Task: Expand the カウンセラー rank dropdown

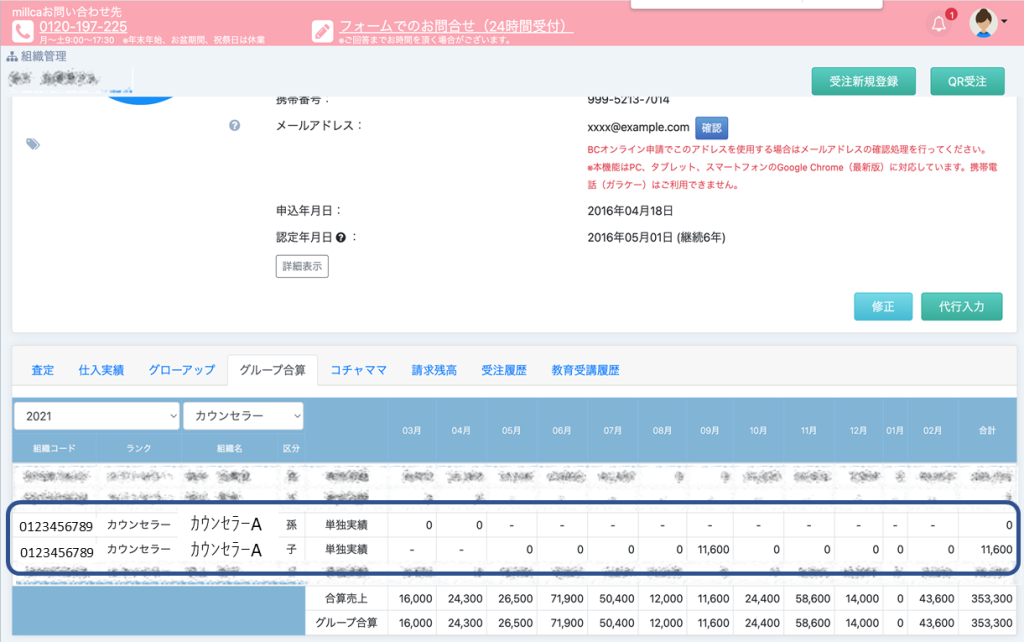Action: (x=243, y=416)
